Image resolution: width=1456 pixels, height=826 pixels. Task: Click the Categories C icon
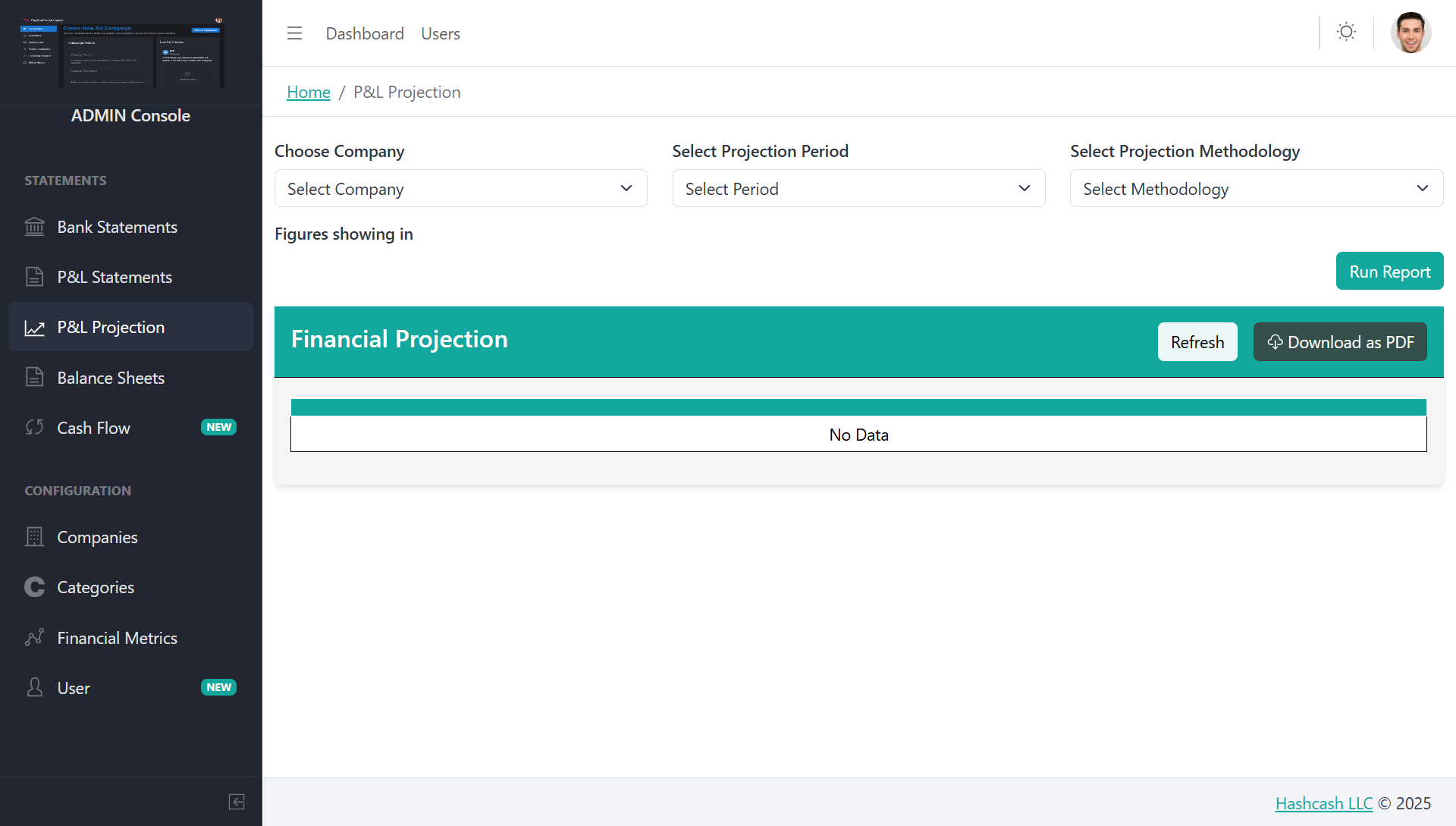[x=34, y=587]
